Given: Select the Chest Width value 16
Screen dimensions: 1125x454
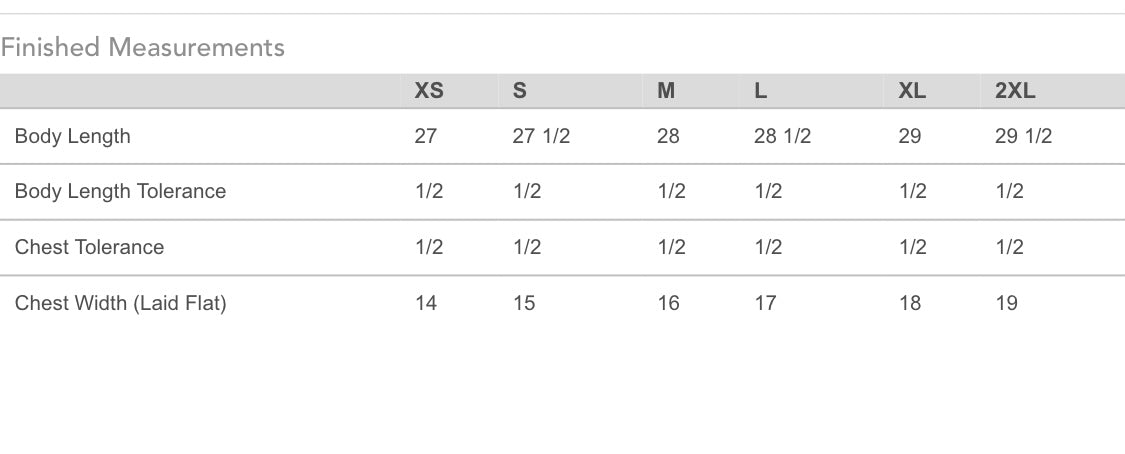Looking at the screenshot, I should tap(668, 303).
